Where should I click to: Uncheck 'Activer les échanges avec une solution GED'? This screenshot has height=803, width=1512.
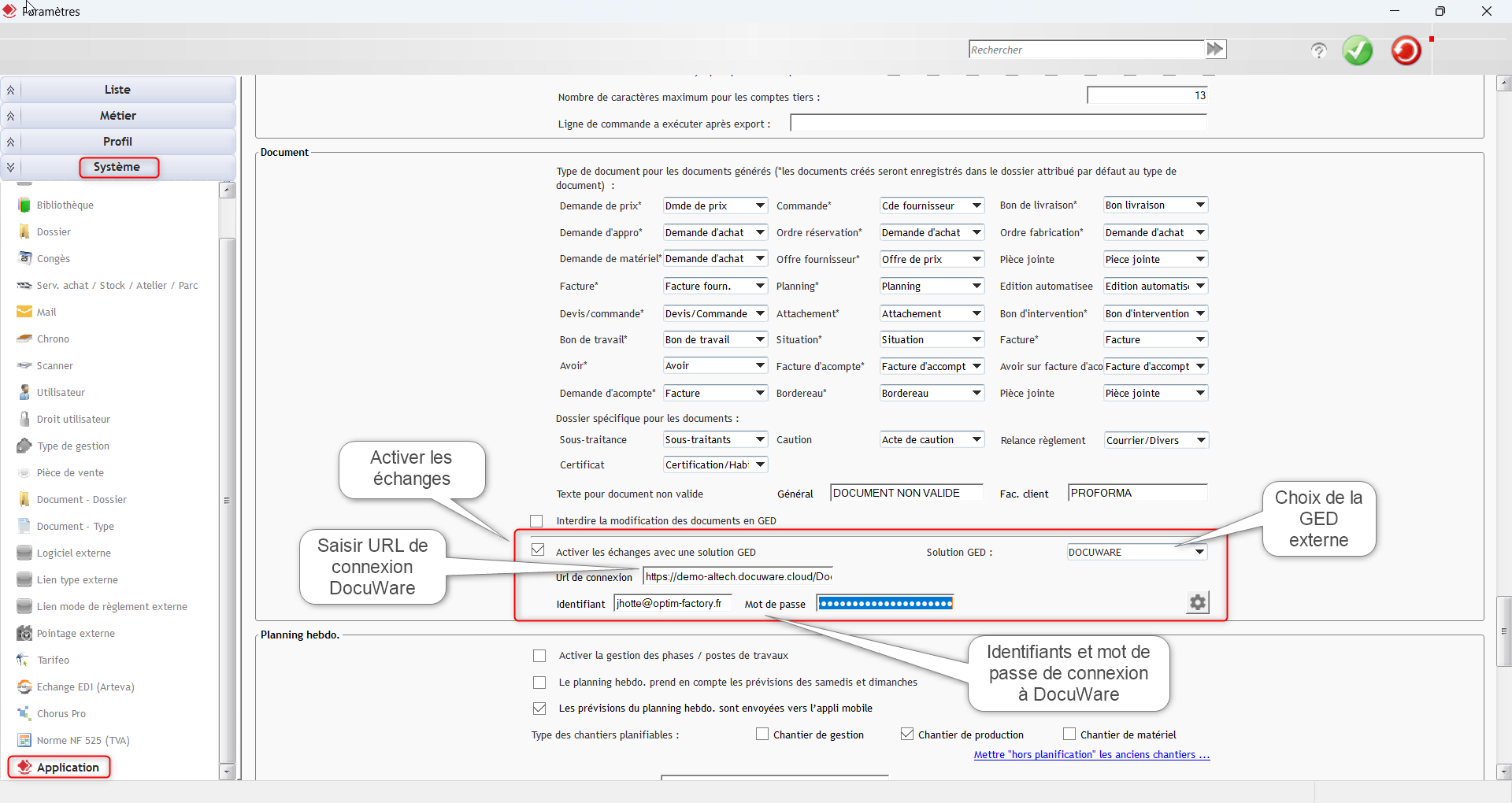click(539, 550)
